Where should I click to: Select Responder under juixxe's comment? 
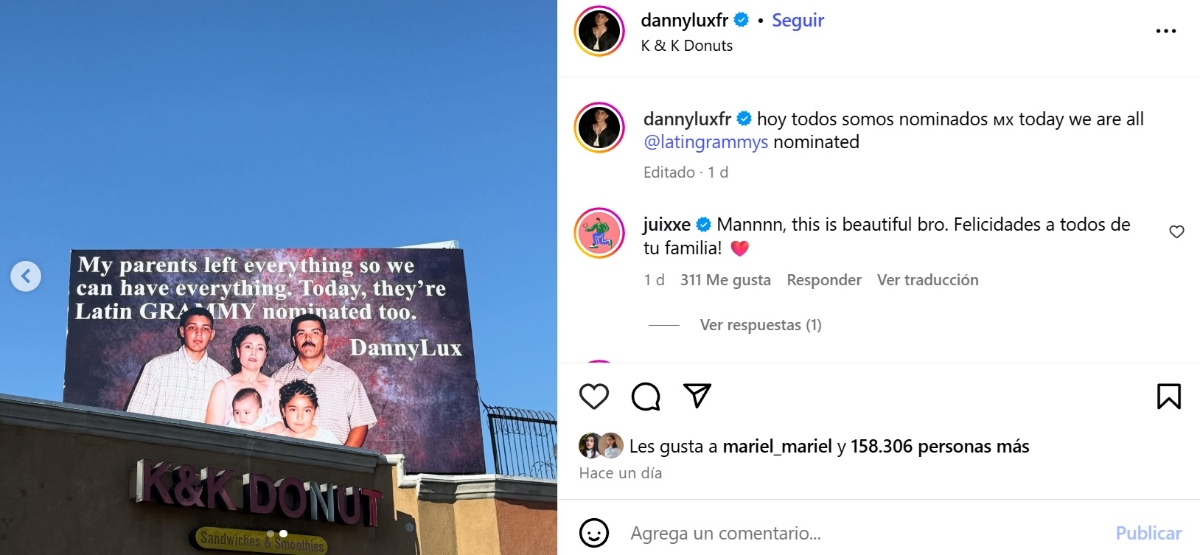click(x=824, y=280)
